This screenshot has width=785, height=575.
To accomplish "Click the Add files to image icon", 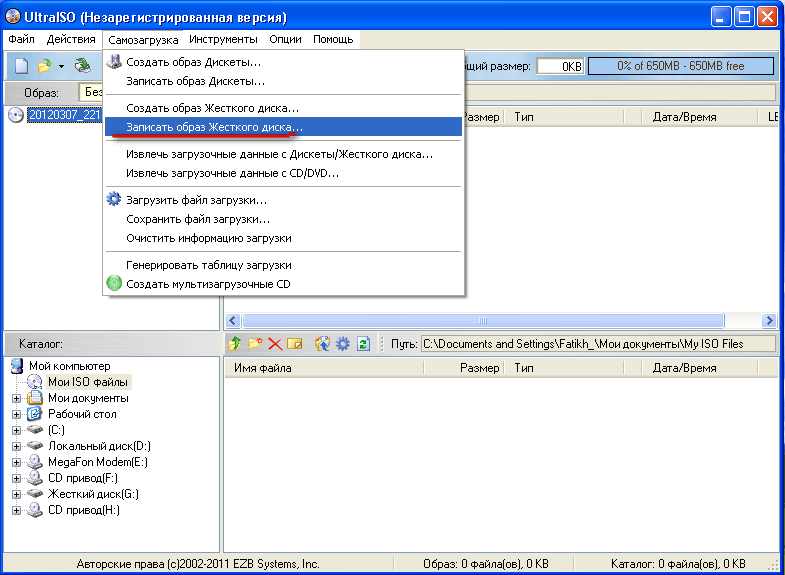I will pyautogui.click(x=322, y=344).
